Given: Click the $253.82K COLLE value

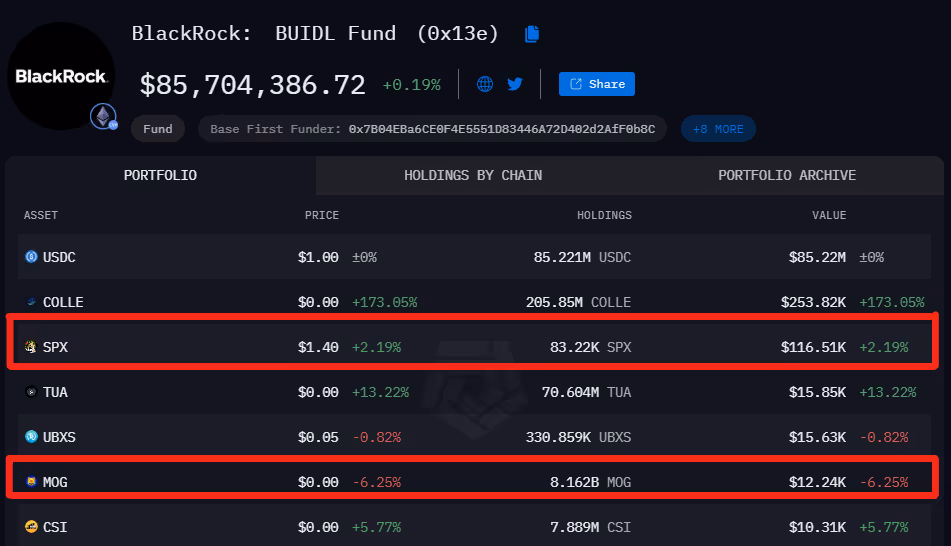Looking at the screenshot, I should point(813,302).
